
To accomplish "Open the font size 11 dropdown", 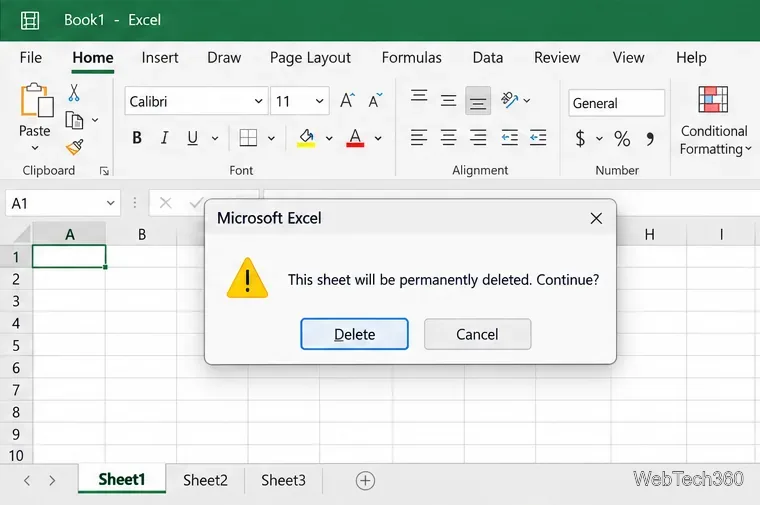I will [x=319, y=101].
